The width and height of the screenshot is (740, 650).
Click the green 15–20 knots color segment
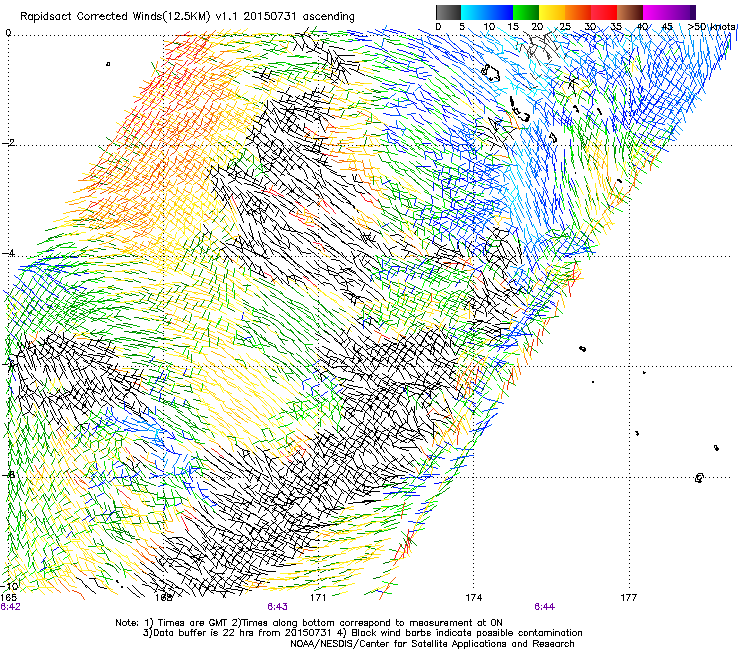click(526, 12)
